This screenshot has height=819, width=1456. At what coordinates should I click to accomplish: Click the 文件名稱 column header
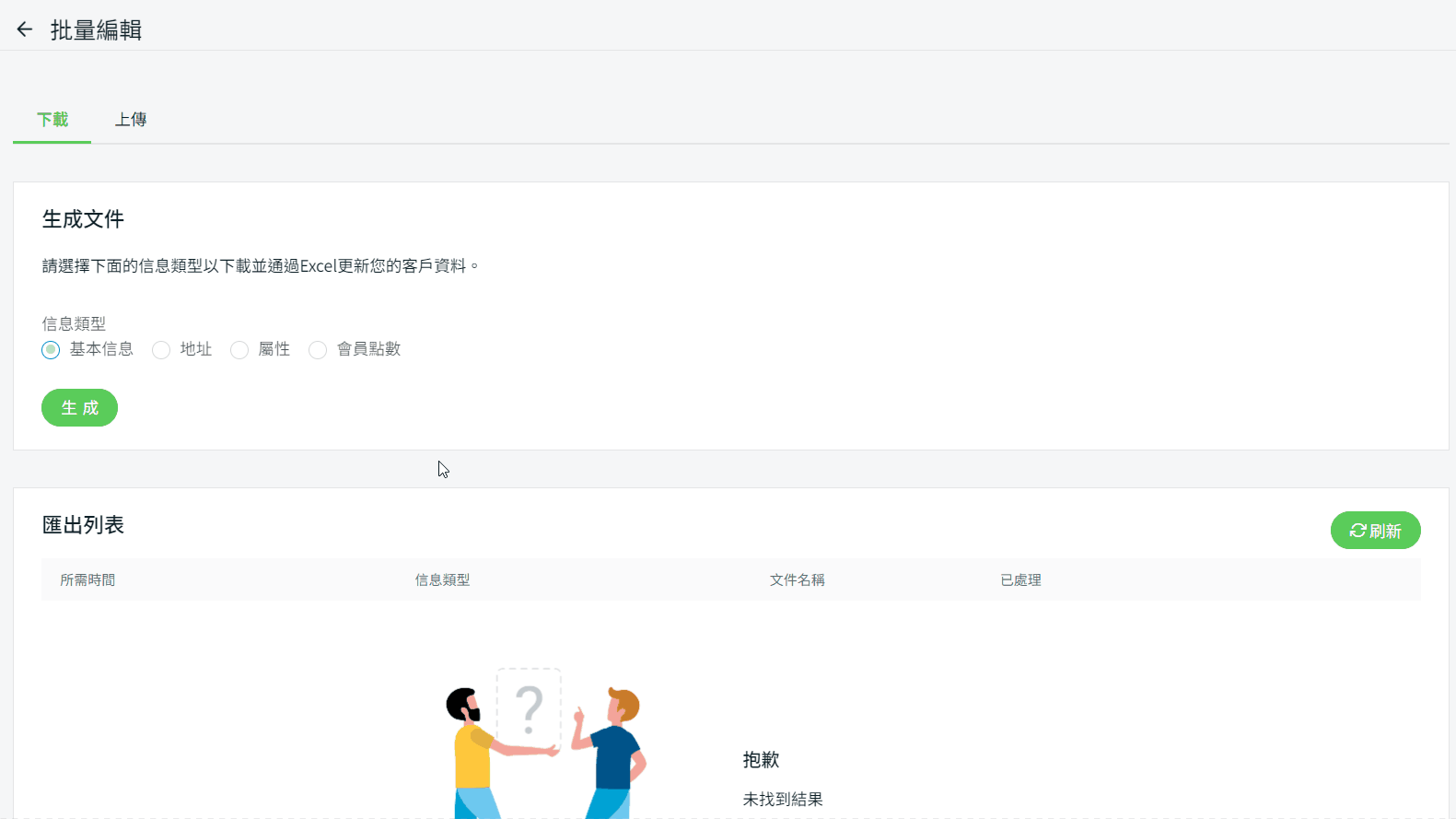click(798, 579)
